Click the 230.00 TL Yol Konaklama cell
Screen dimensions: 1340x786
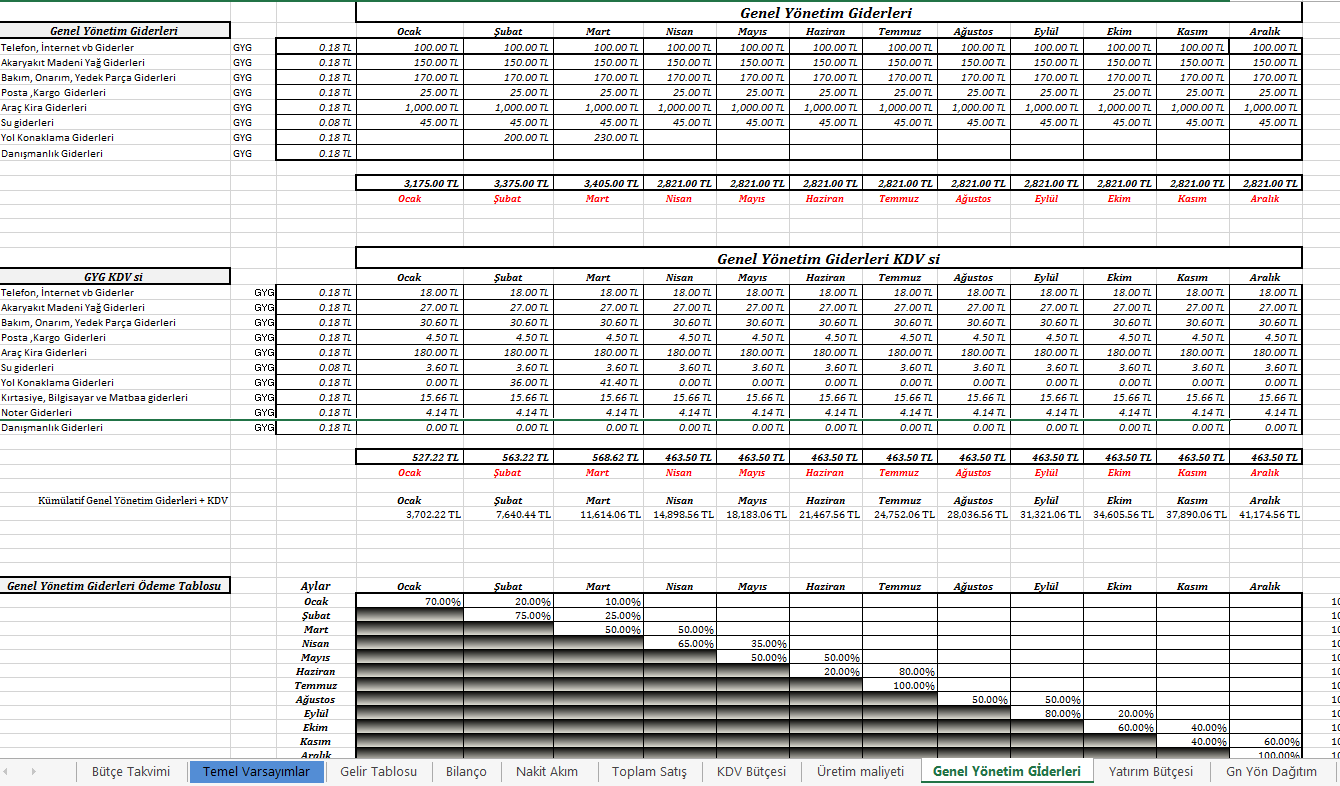[598, 138]
